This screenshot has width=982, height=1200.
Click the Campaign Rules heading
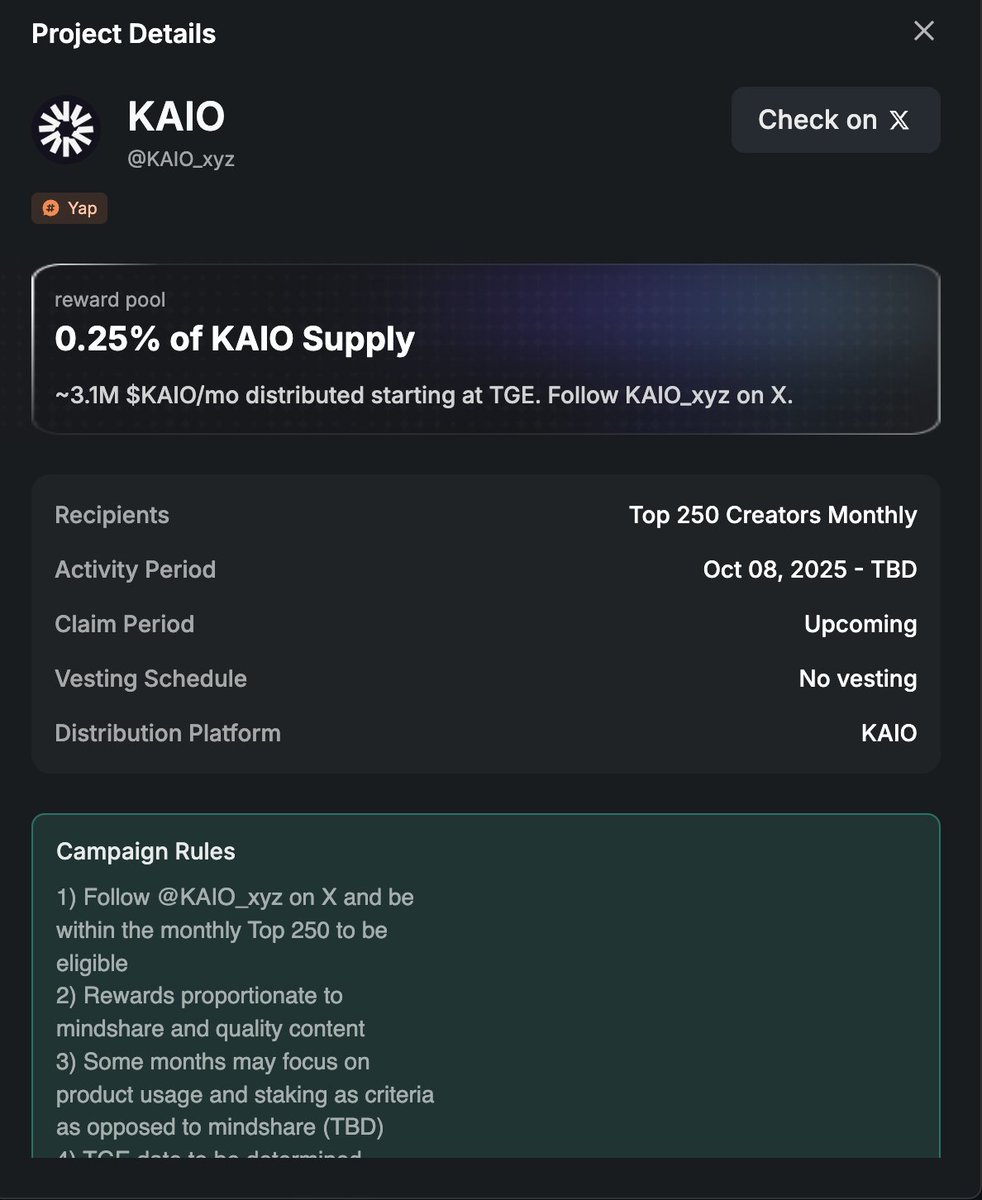(146, 852)
